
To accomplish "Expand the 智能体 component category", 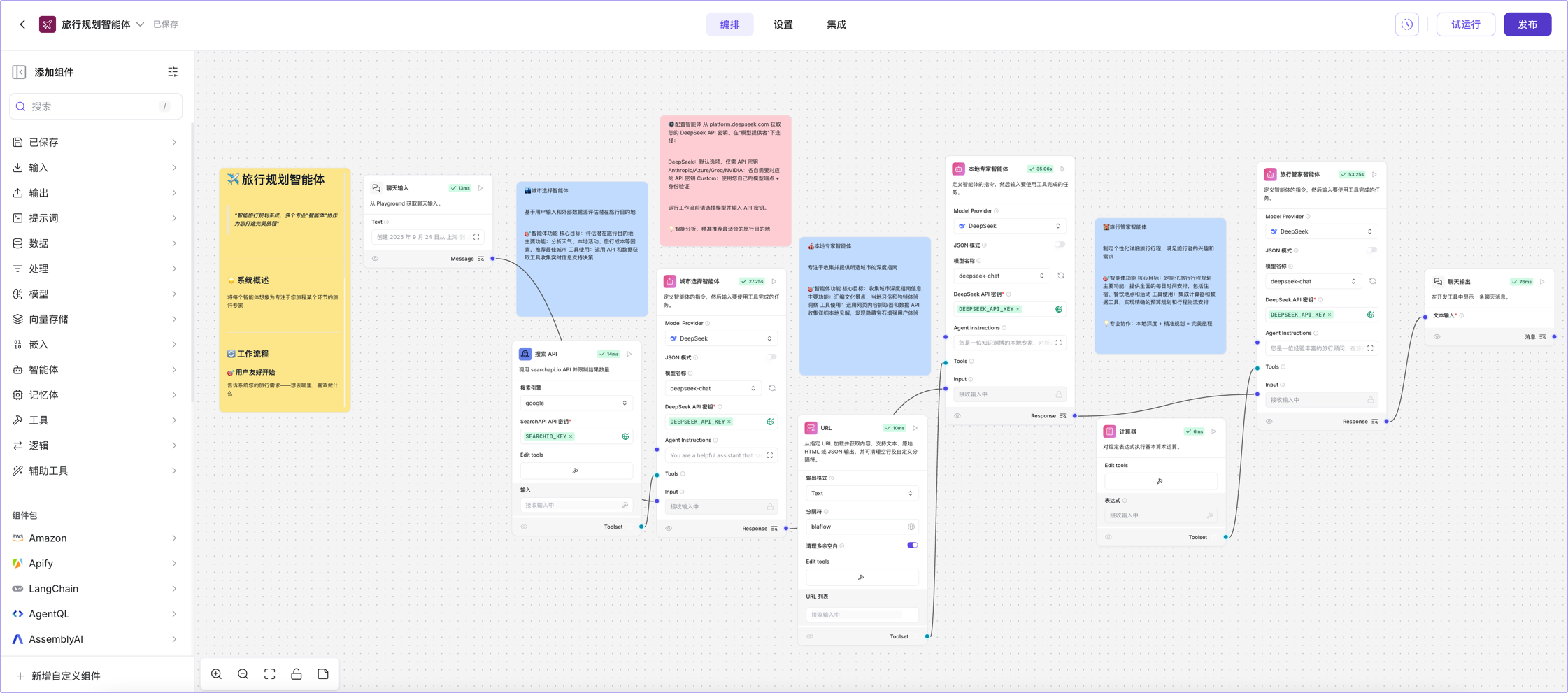I will tap(94, 370).
